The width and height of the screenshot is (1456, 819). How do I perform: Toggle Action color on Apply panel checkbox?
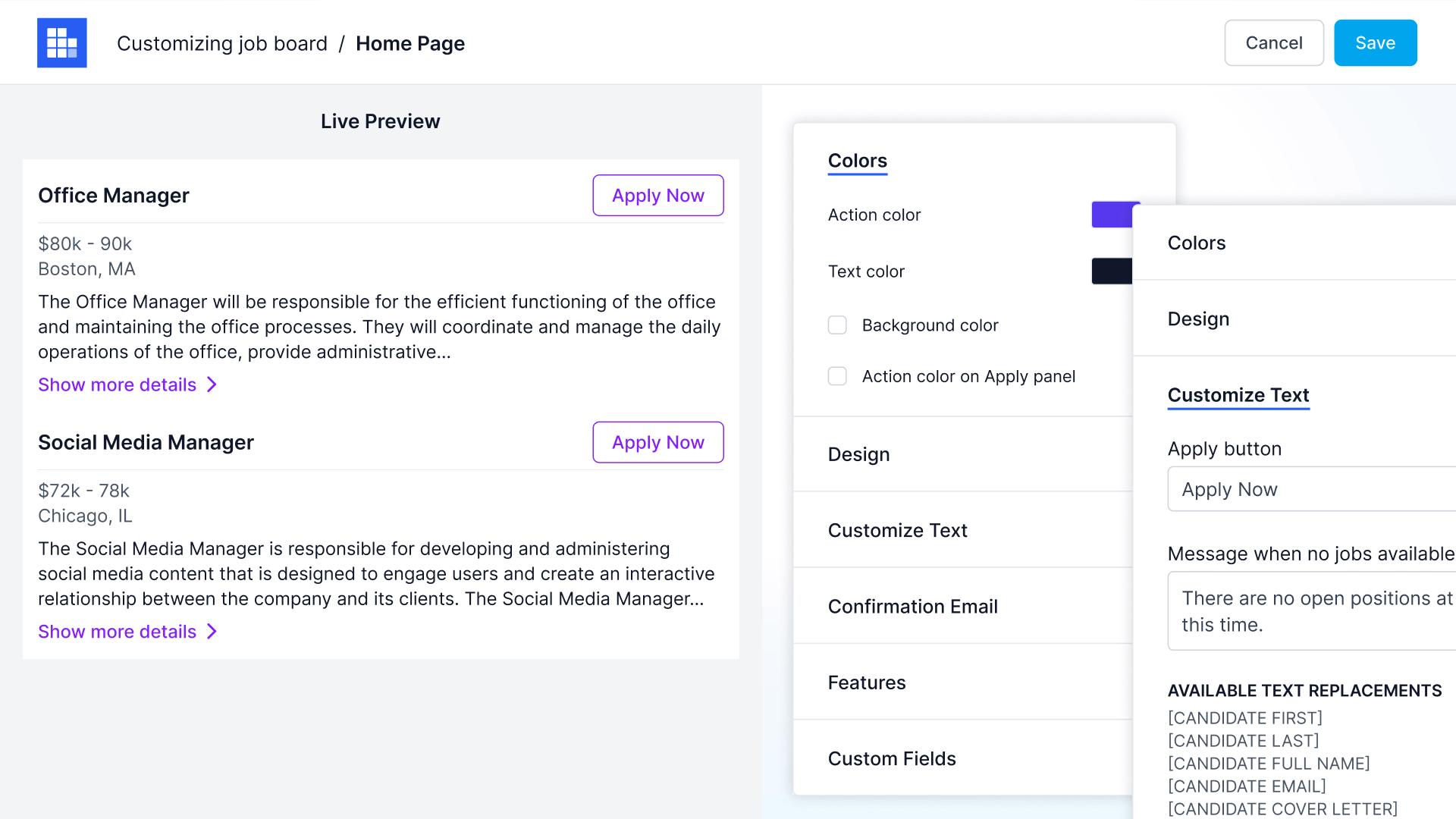(837, 376)
